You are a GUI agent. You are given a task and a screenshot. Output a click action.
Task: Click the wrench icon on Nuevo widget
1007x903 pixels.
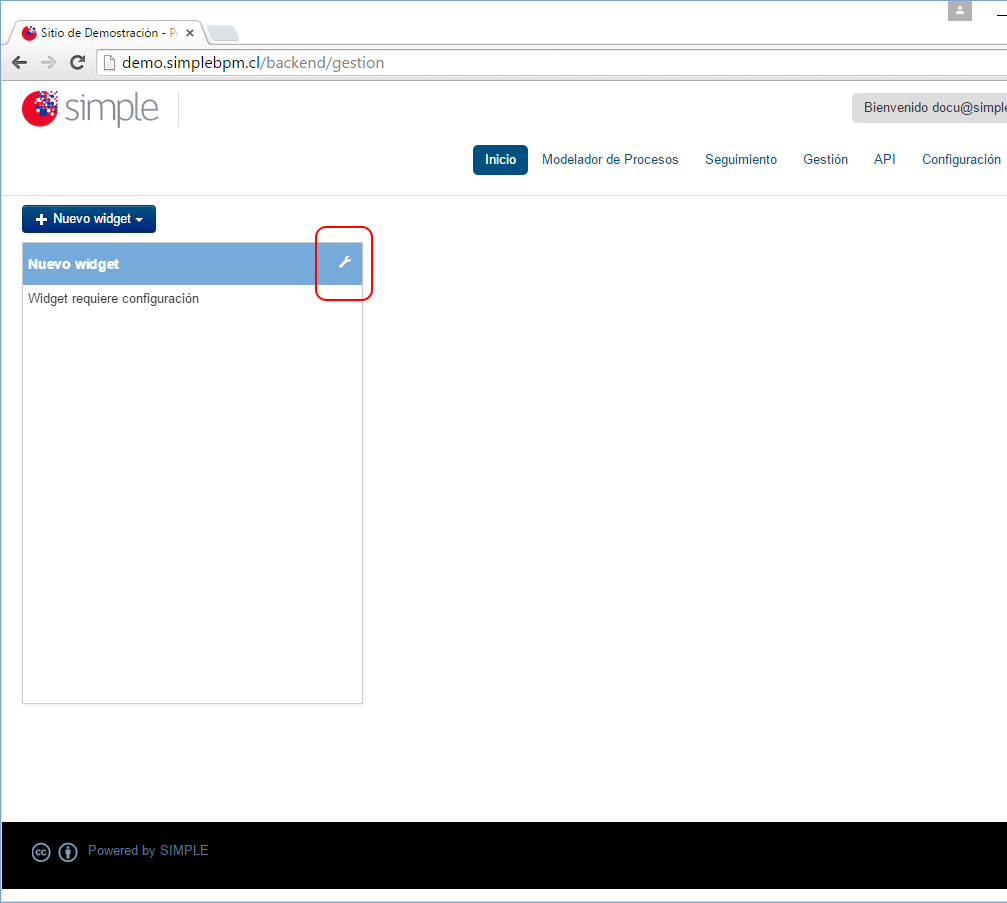345,261
